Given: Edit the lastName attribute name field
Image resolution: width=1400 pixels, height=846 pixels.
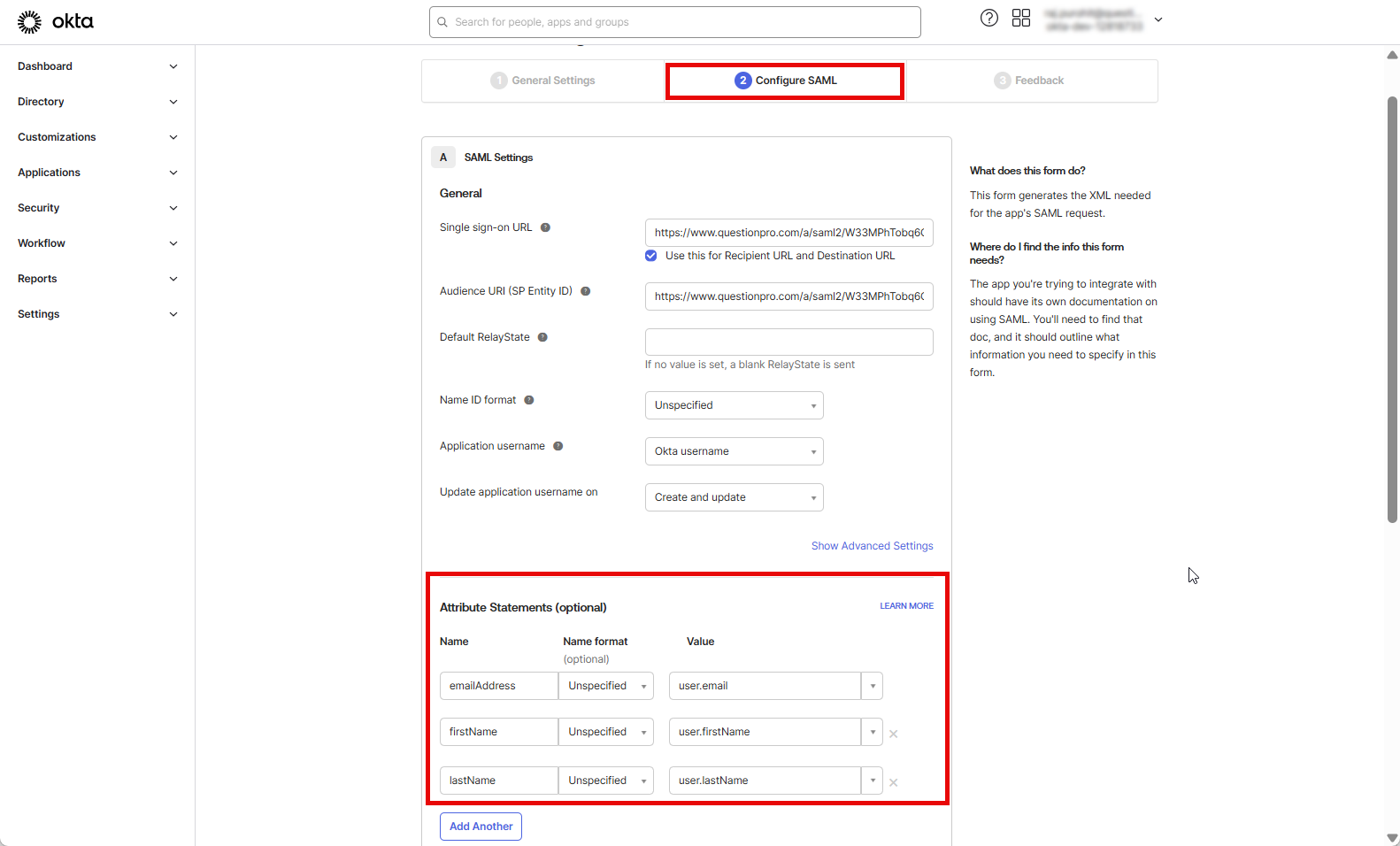Looking at the screenshot, I should coord(499,781).
